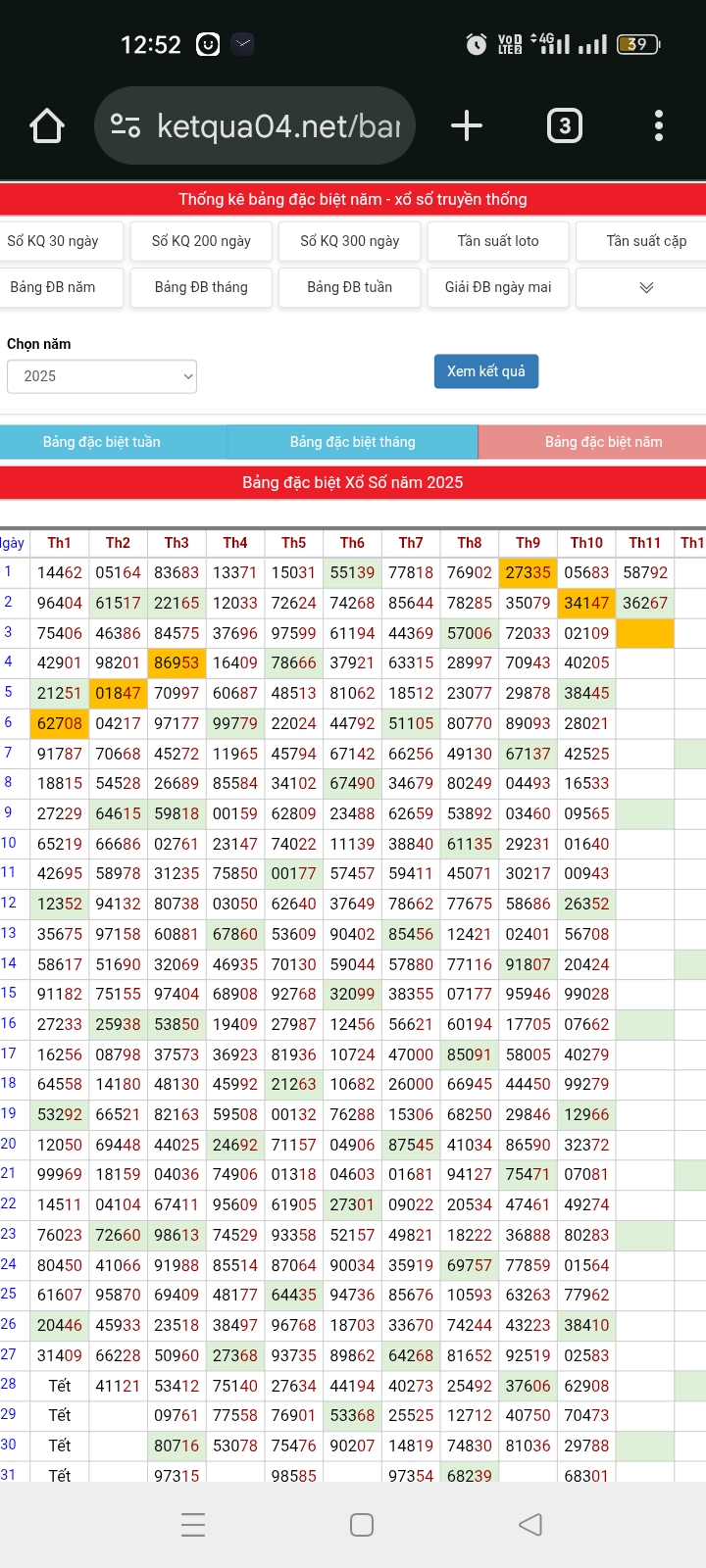This screenshot has height=1568, width=706.
Task: Open Tần suất loto page
Action: click(498, 241)
